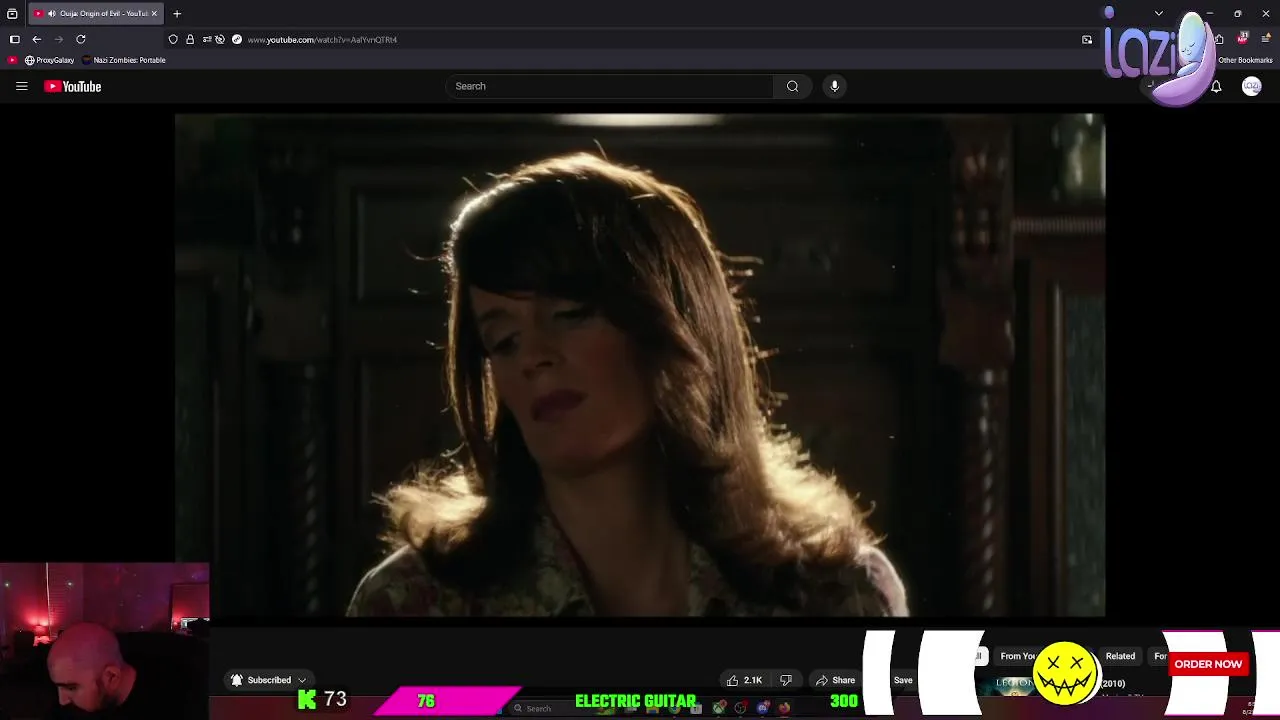This screenshot has height=720, width=1280.
Task: Go back with browser back arrow
Action: 37,39
